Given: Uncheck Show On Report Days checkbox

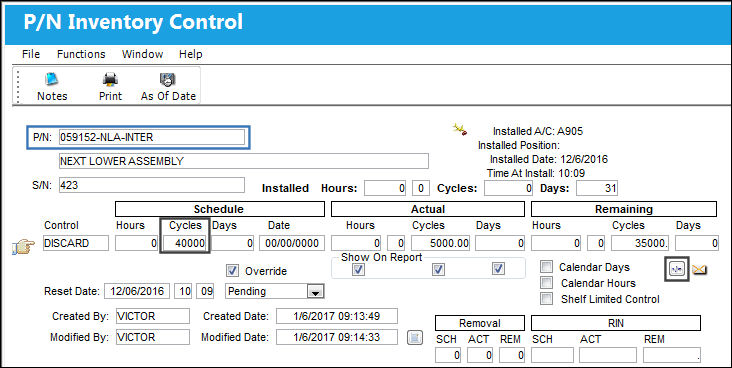Looking at the screenshot, I should [x=499, y=269].
